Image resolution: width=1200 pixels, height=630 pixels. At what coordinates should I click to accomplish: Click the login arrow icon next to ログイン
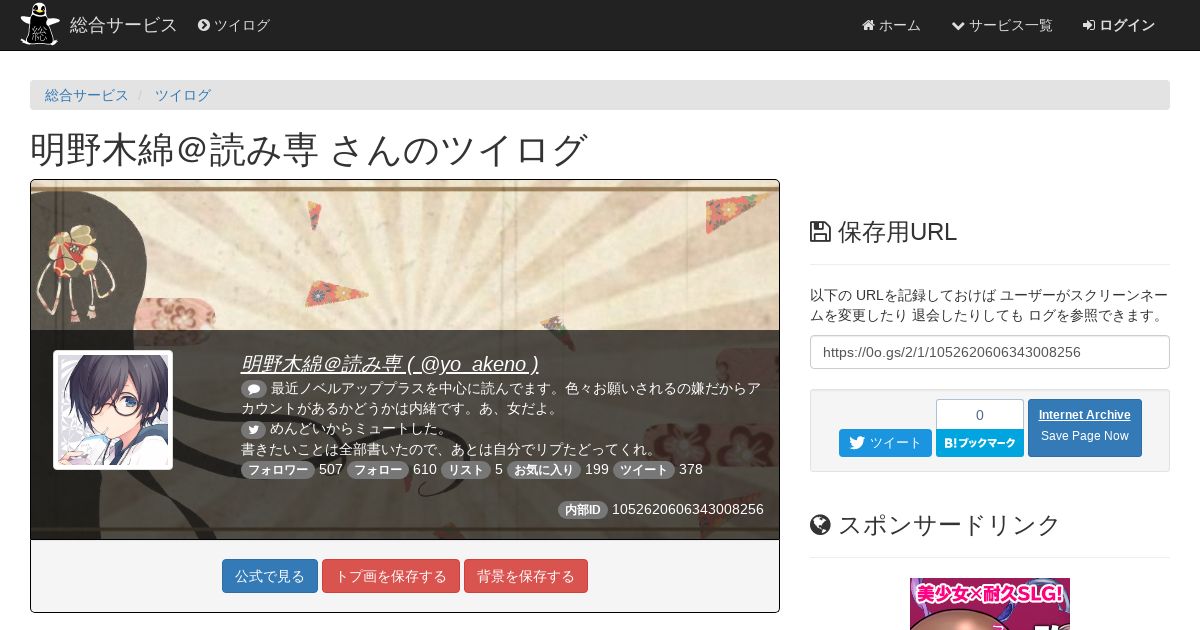click(x=1089, y=25)
